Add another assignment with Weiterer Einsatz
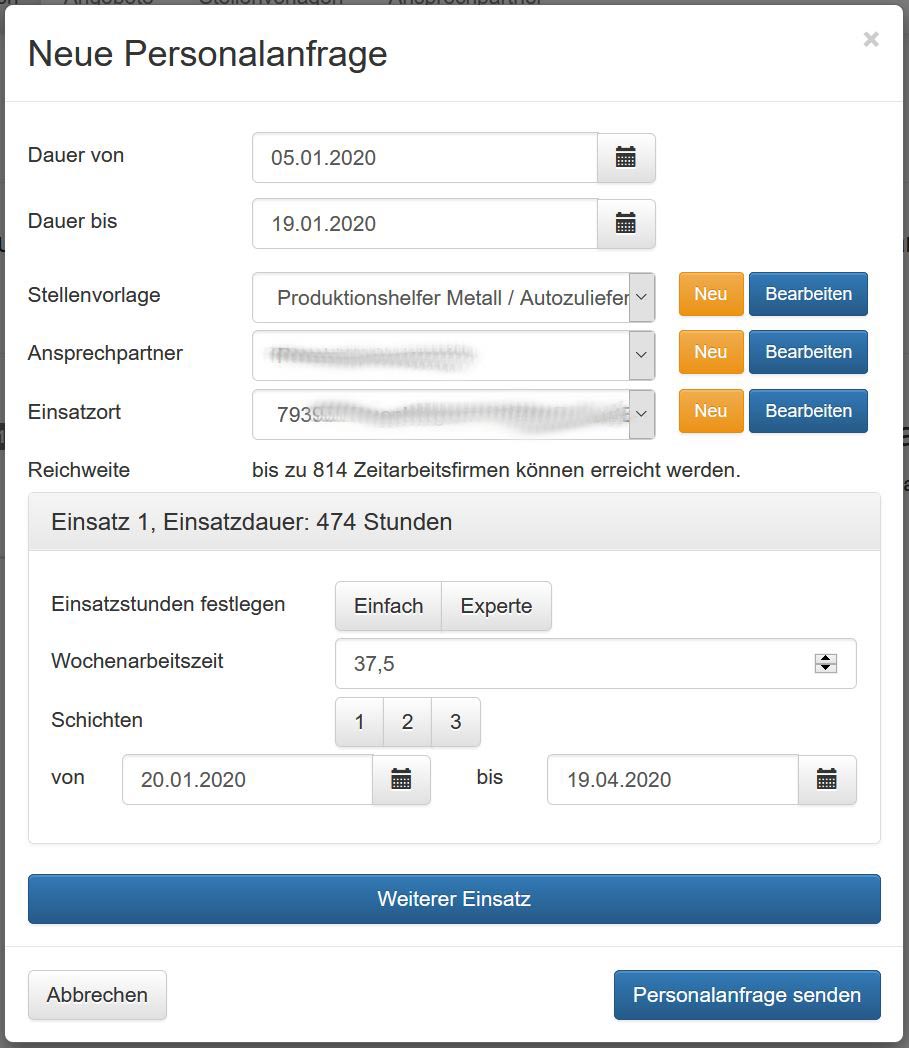This screenshot has height=1048, width=909. pyautogui.click(x=454, y=899)
